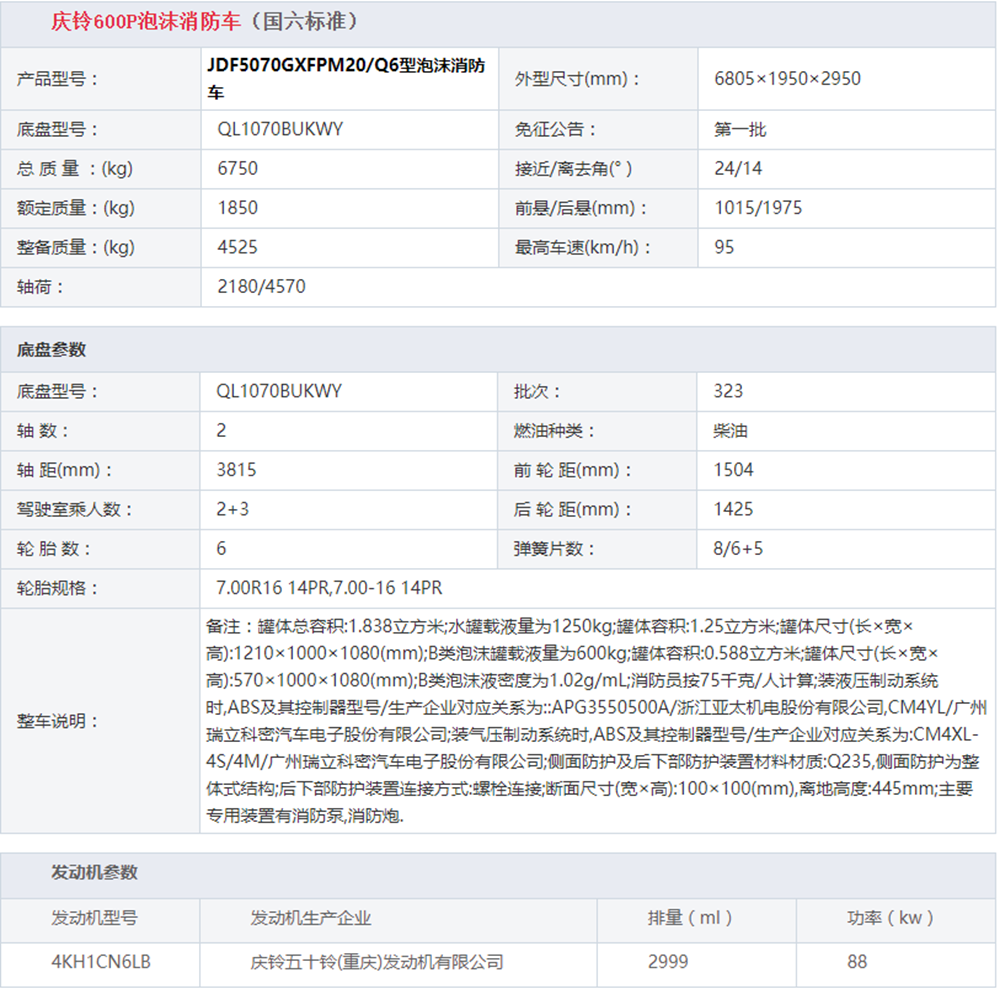Click the 前轮距(mm) label

click(573, 471)
